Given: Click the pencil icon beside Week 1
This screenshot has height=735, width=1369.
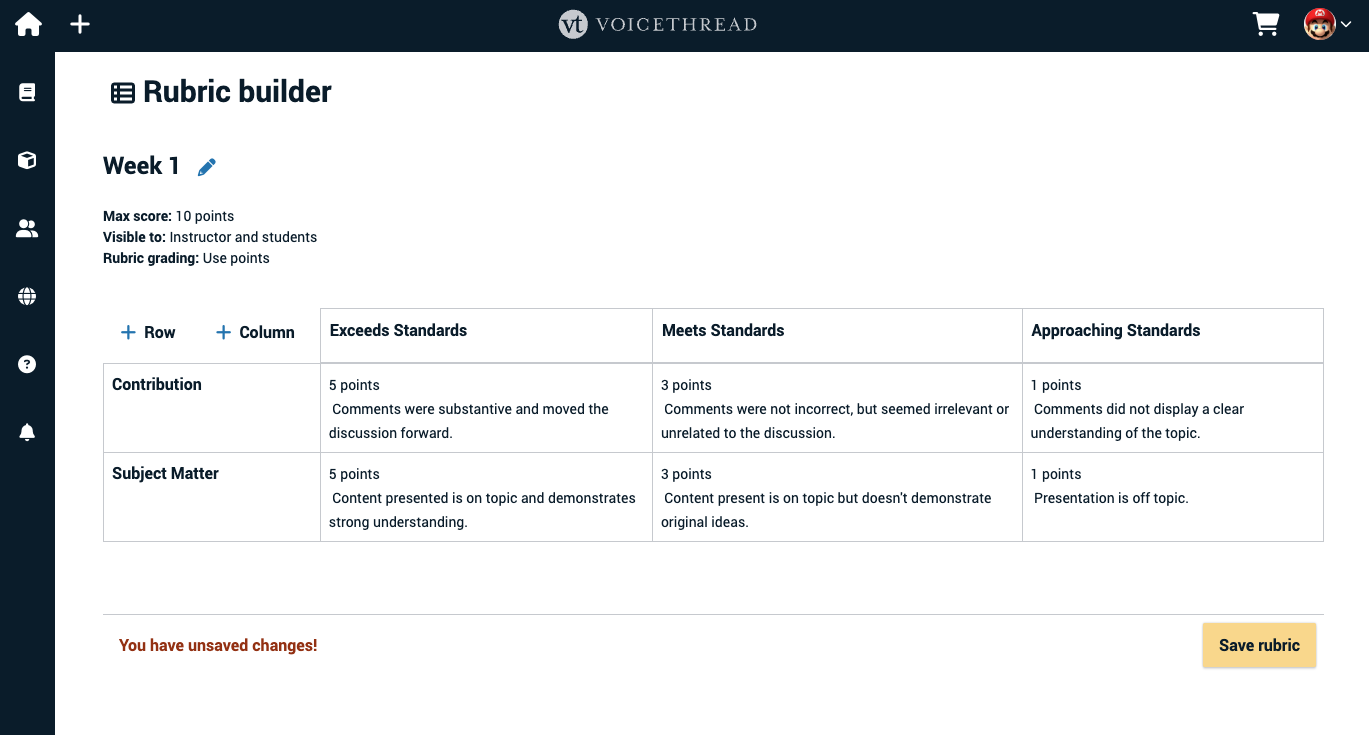Looking at the screenshot, I should [207, 167].
